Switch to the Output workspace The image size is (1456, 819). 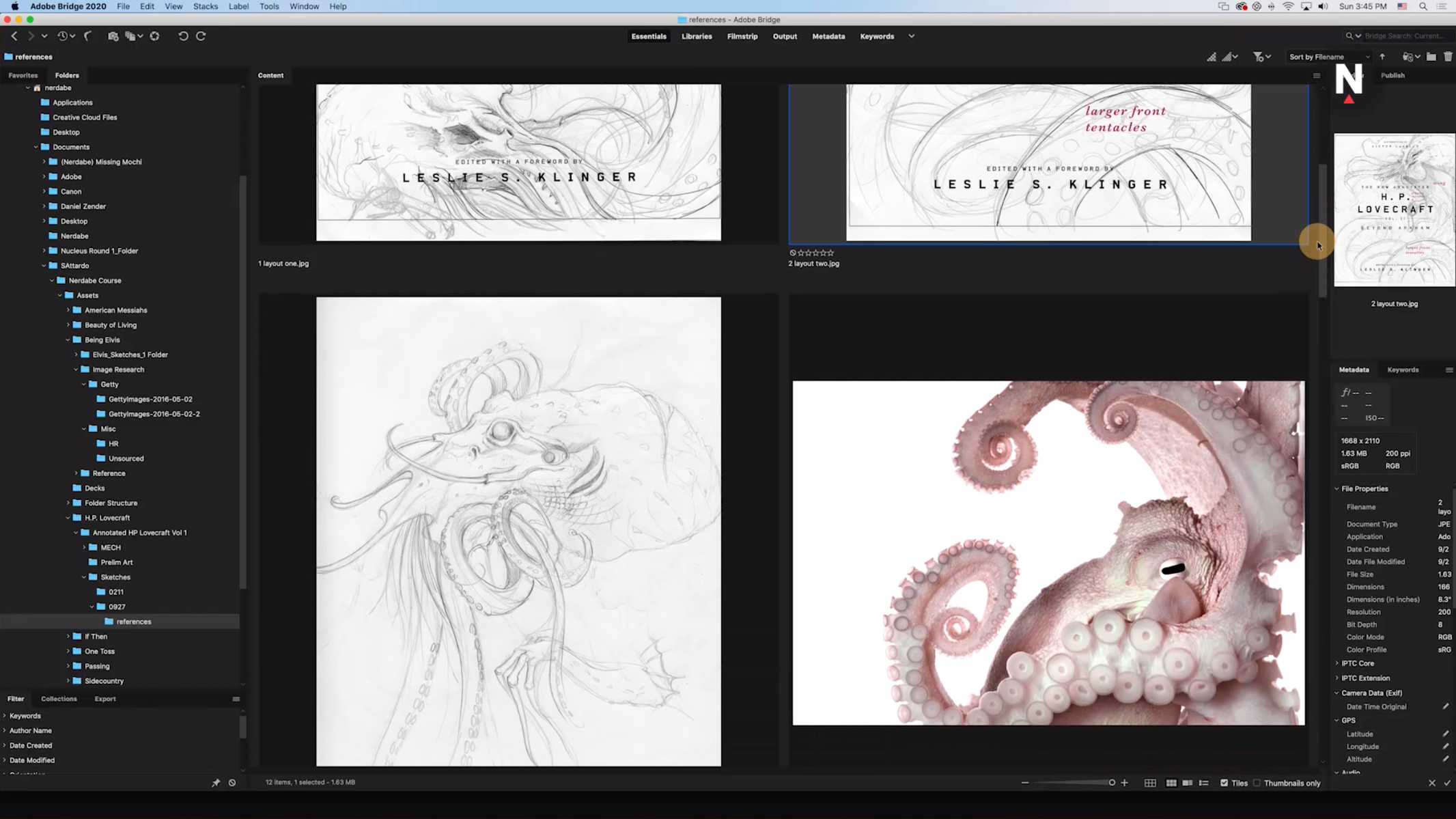tap(785, 36)
